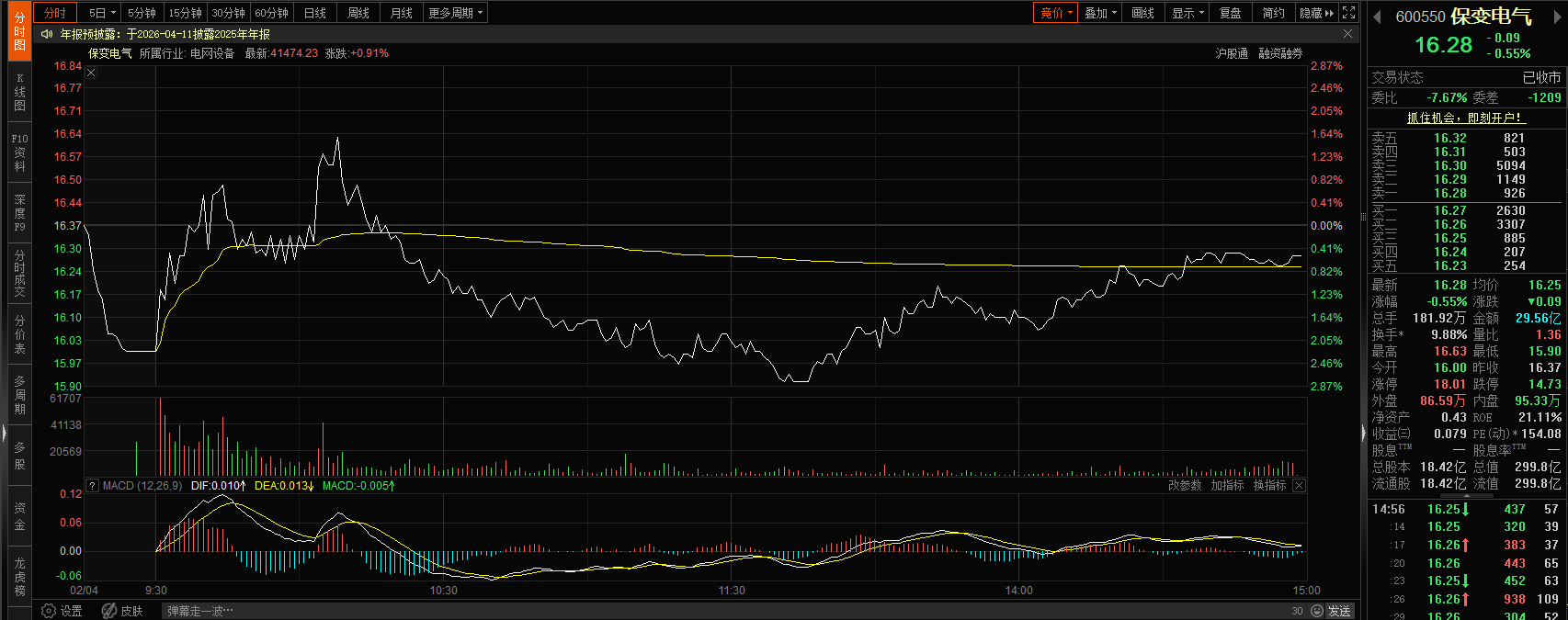Open the 5日 period dropdown
The height and width of the screenshot is (620, 1568).
point(100,13)
